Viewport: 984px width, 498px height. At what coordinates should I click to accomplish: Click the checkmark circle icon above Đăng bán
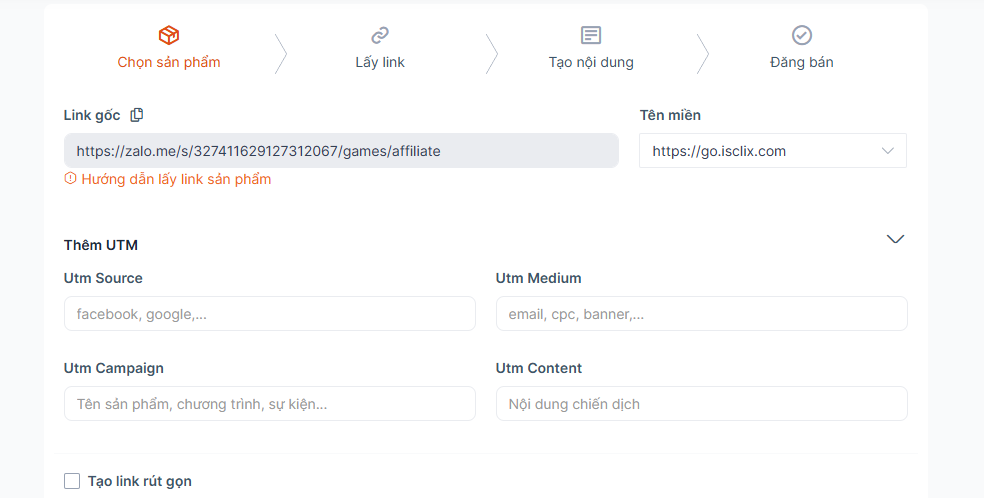point(802,35)
